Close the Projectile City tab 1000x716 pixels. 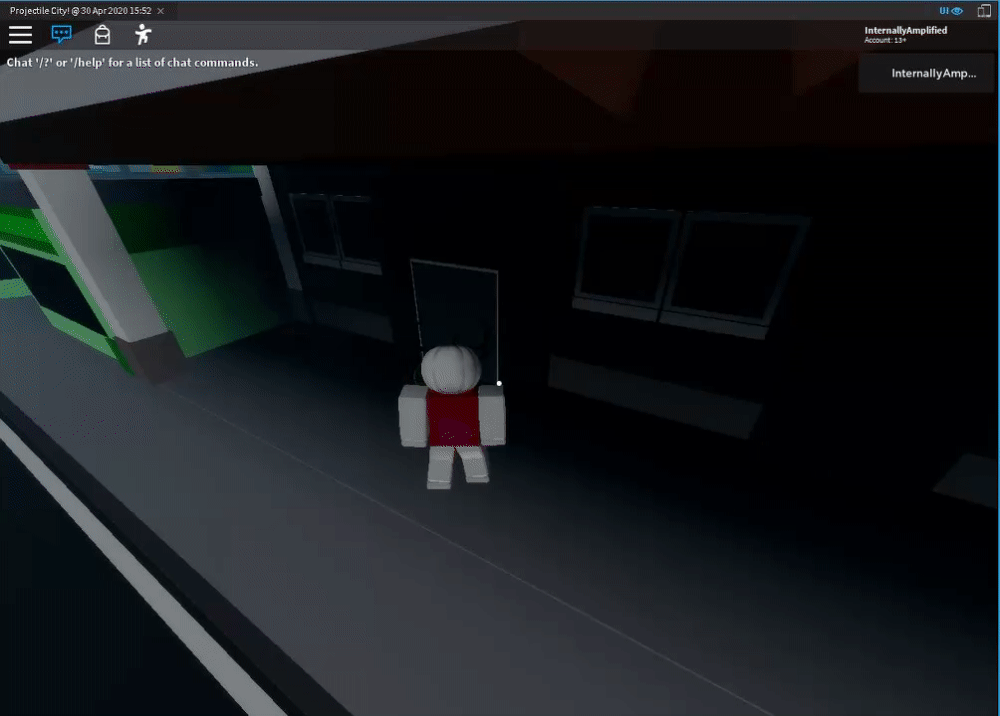pos(161,11)
